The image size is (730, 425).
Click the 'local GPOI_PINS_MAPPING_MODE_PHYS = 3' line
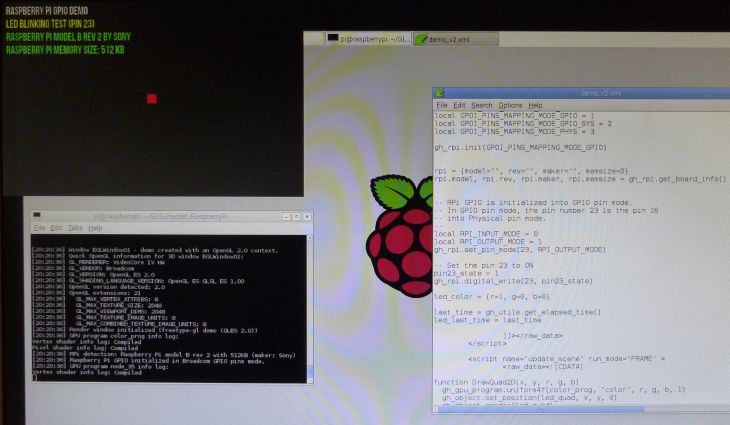[514, 132]
